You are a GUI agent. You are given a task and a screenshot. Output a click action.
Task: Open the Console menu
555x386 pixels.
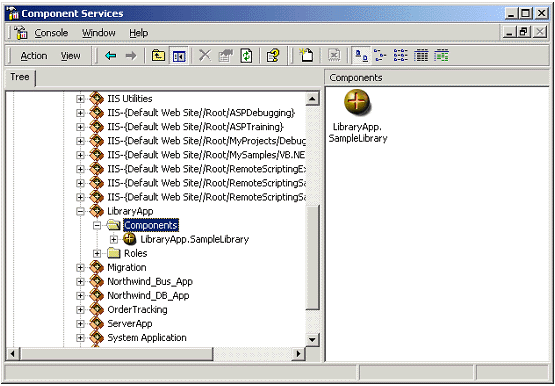(x=51, y=33)
